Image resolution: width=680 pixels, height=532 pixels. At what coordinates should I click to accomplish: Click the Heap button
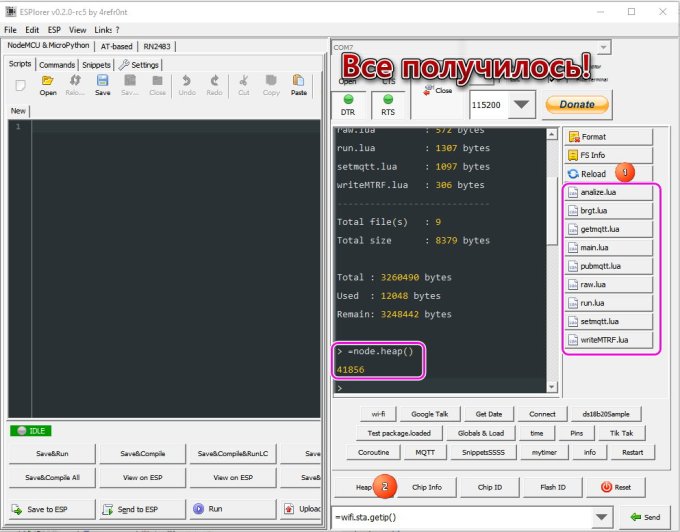tap(363, 487)
